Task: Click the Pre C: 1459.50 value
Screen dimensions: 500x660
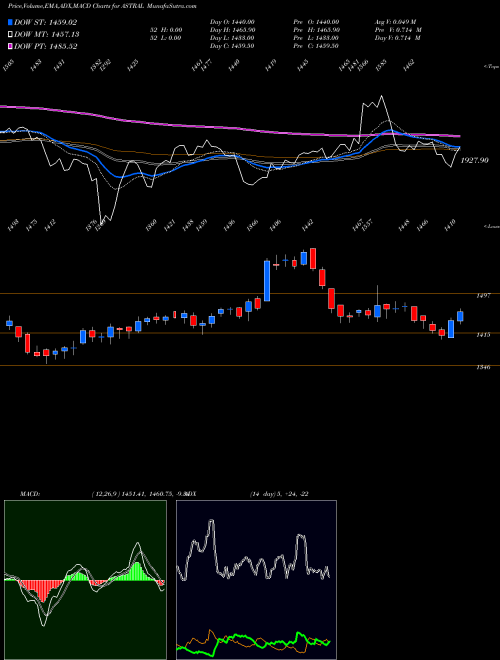Action: (x=316, y=46)
